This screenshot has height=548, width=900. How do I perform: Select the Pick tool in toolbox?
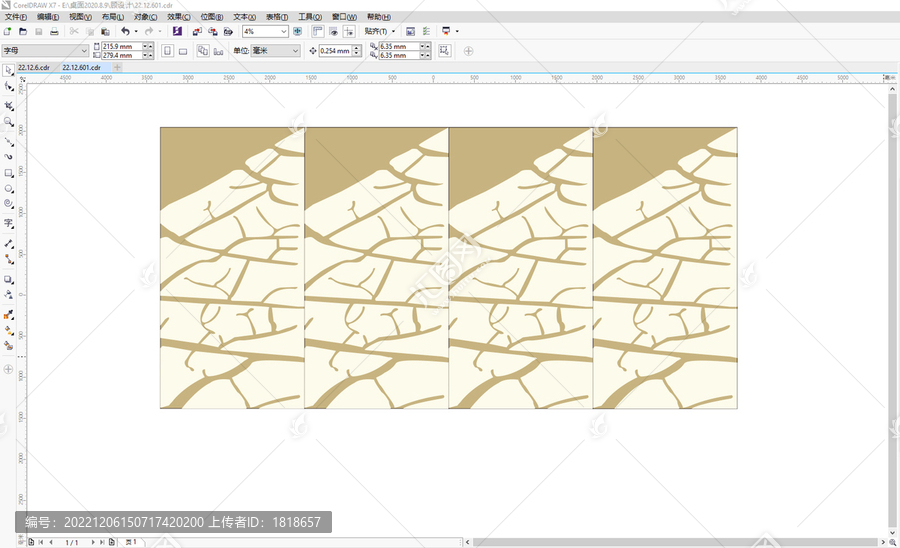9,71
